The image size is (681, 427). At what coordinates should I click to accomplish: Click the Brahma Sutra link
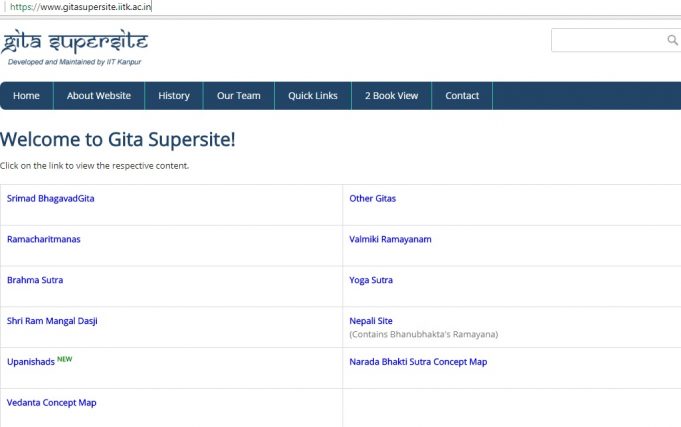point(35,281)
